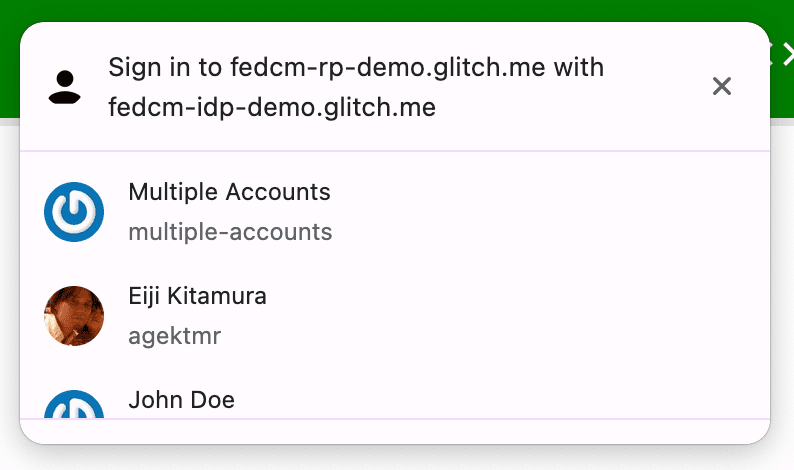The image size is (794, 470).
Task: Click John Doe's blue power avatar
Action: point(74,404)
